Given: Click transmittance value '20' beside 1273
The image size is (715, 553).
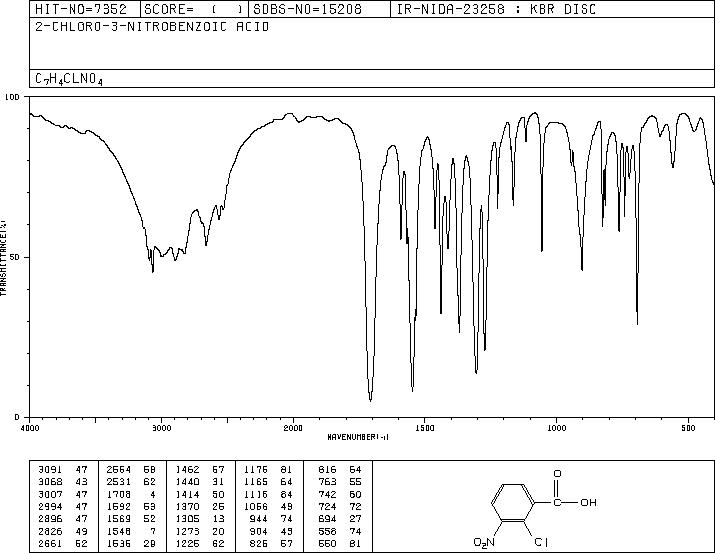Looking at the screenshot, I should (x=218, y=531).
